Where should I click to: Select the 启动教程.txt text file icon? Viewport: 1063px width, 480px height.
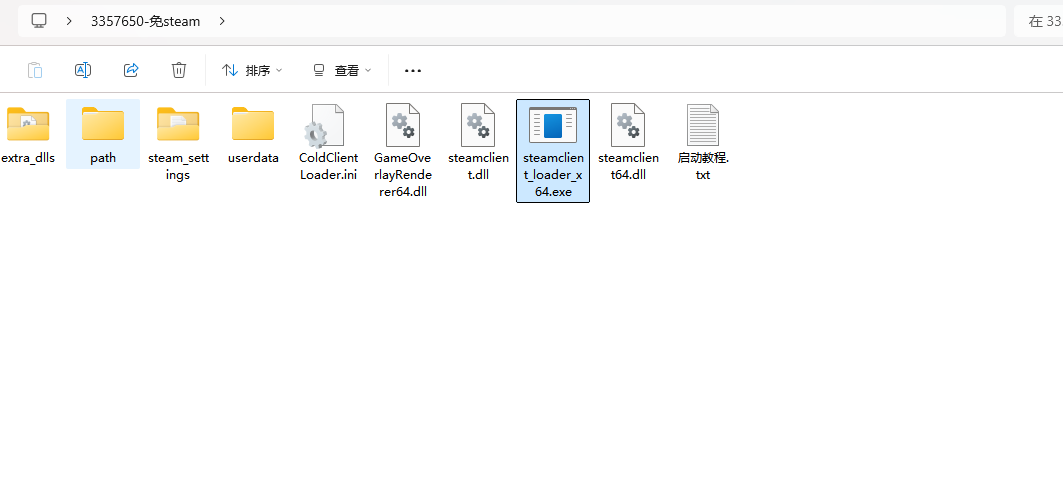tap(703, 125)
